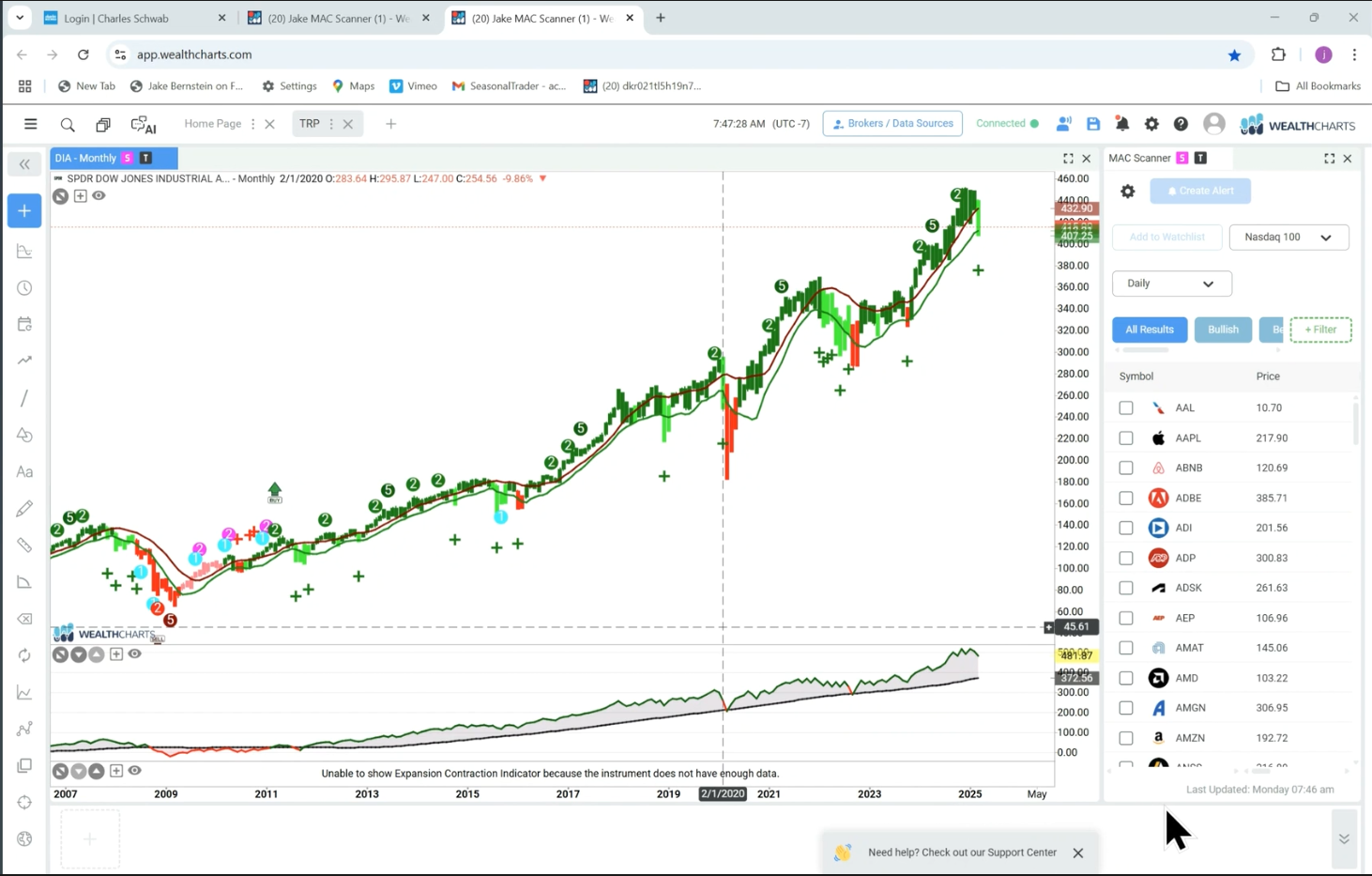
Task: Open the browser extensions puzzle icon
Action: 1278,54
